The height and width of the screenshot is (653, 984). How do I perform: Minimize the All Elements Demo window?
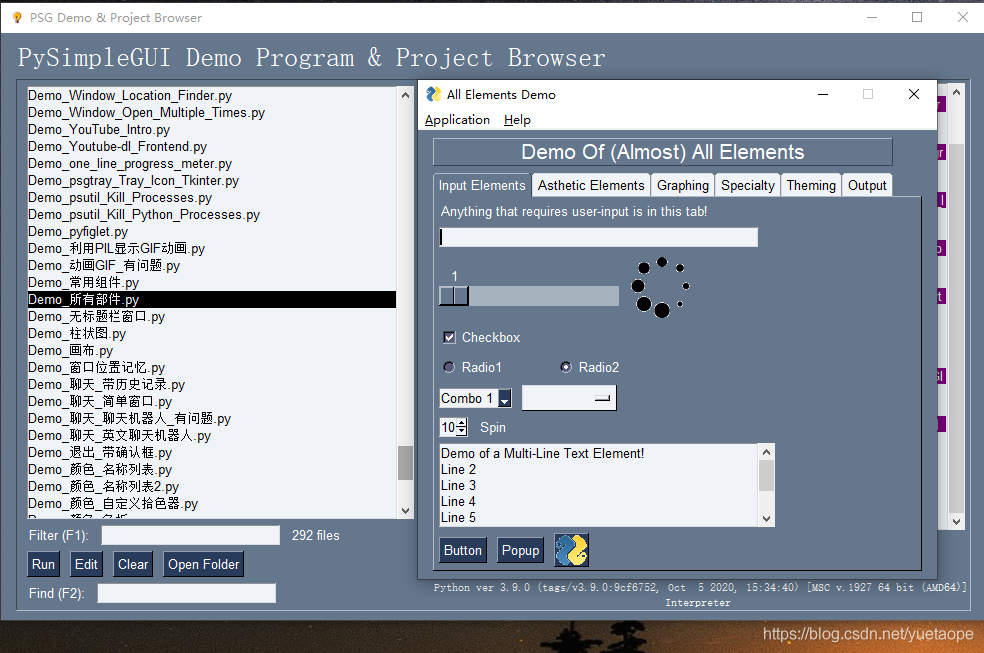[x=823, y=94]
